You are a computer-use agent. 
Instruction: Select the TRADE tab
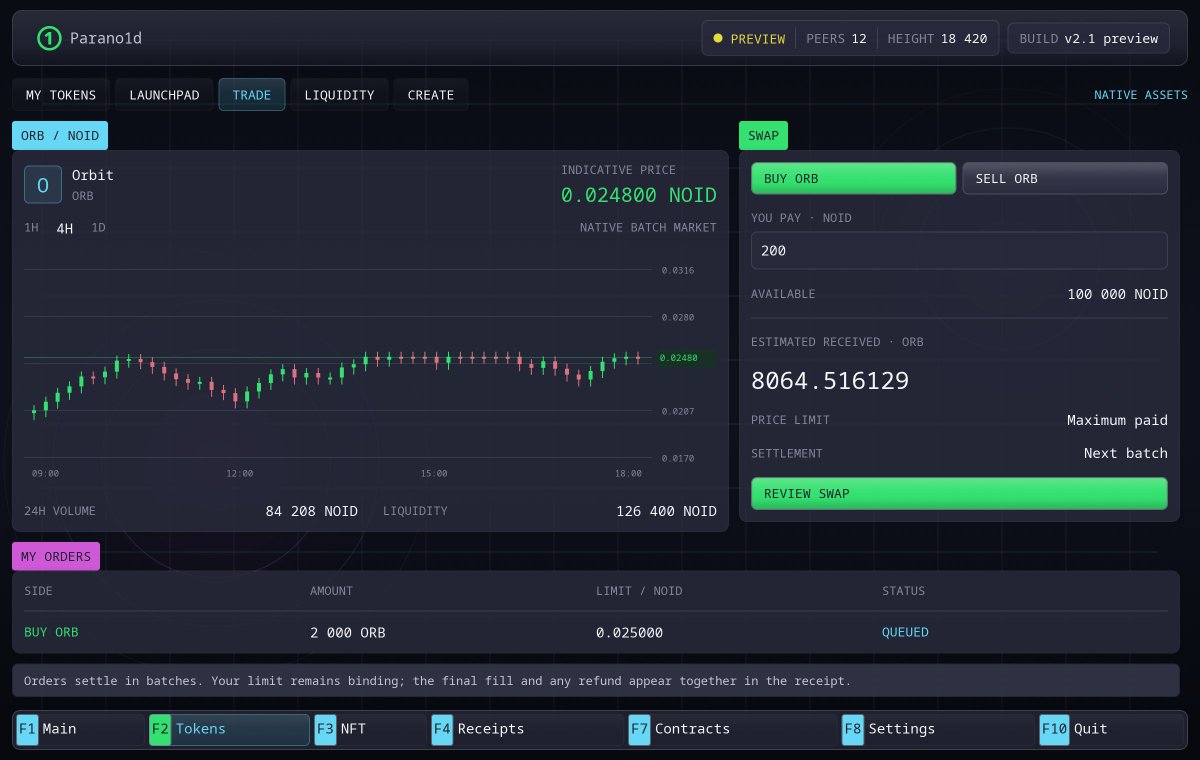[252, 95]
